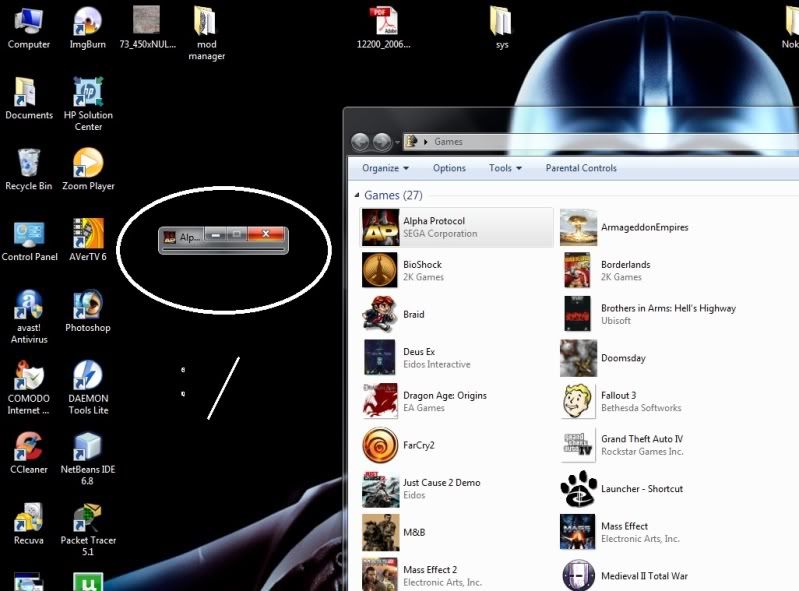Screen dimensions: 799x591
Task: Select Borderlands game icon
Action: 577,271
